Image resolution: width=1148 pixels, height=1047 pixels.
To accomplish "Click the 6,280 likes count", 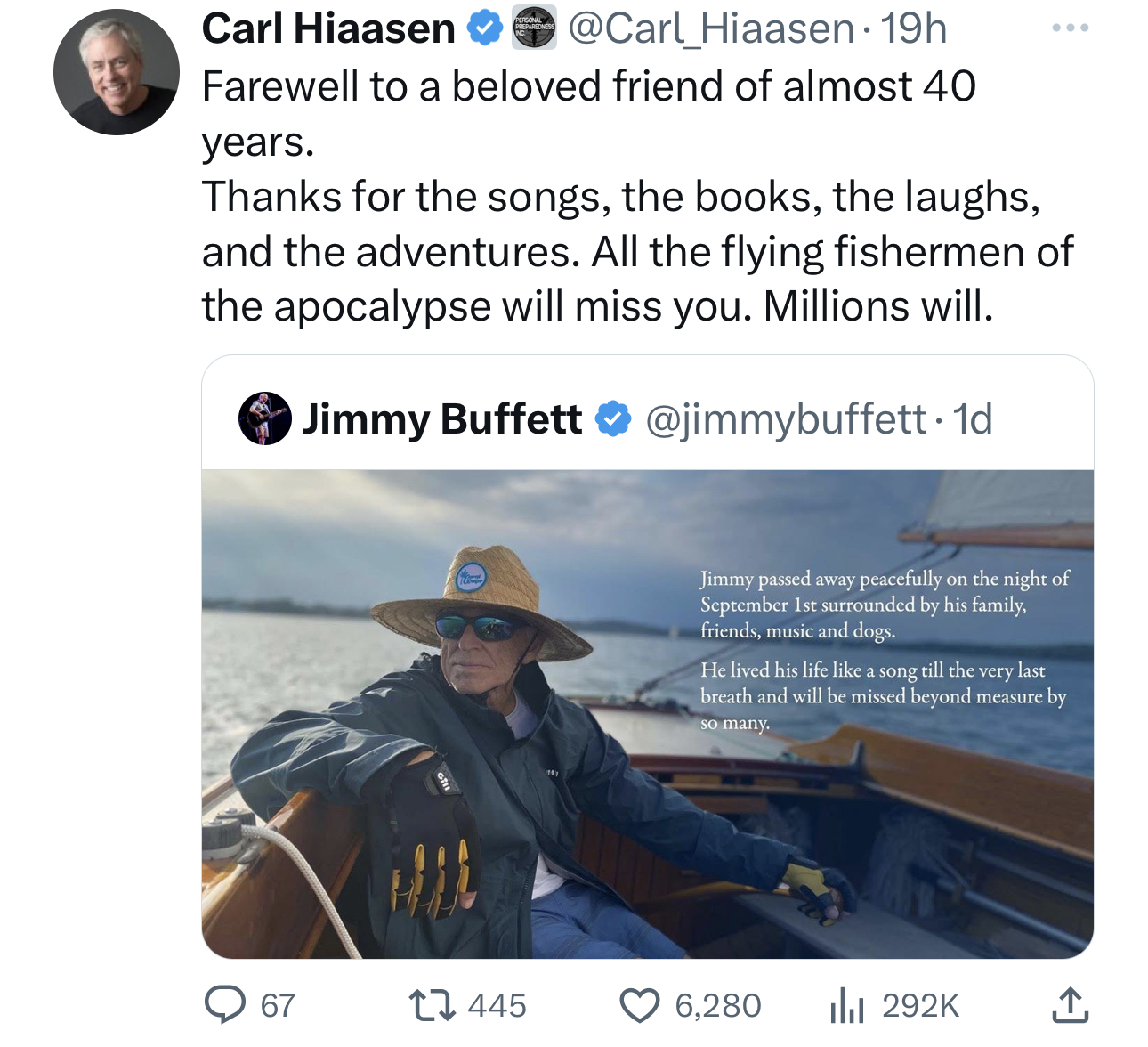I will point(718,1005).
